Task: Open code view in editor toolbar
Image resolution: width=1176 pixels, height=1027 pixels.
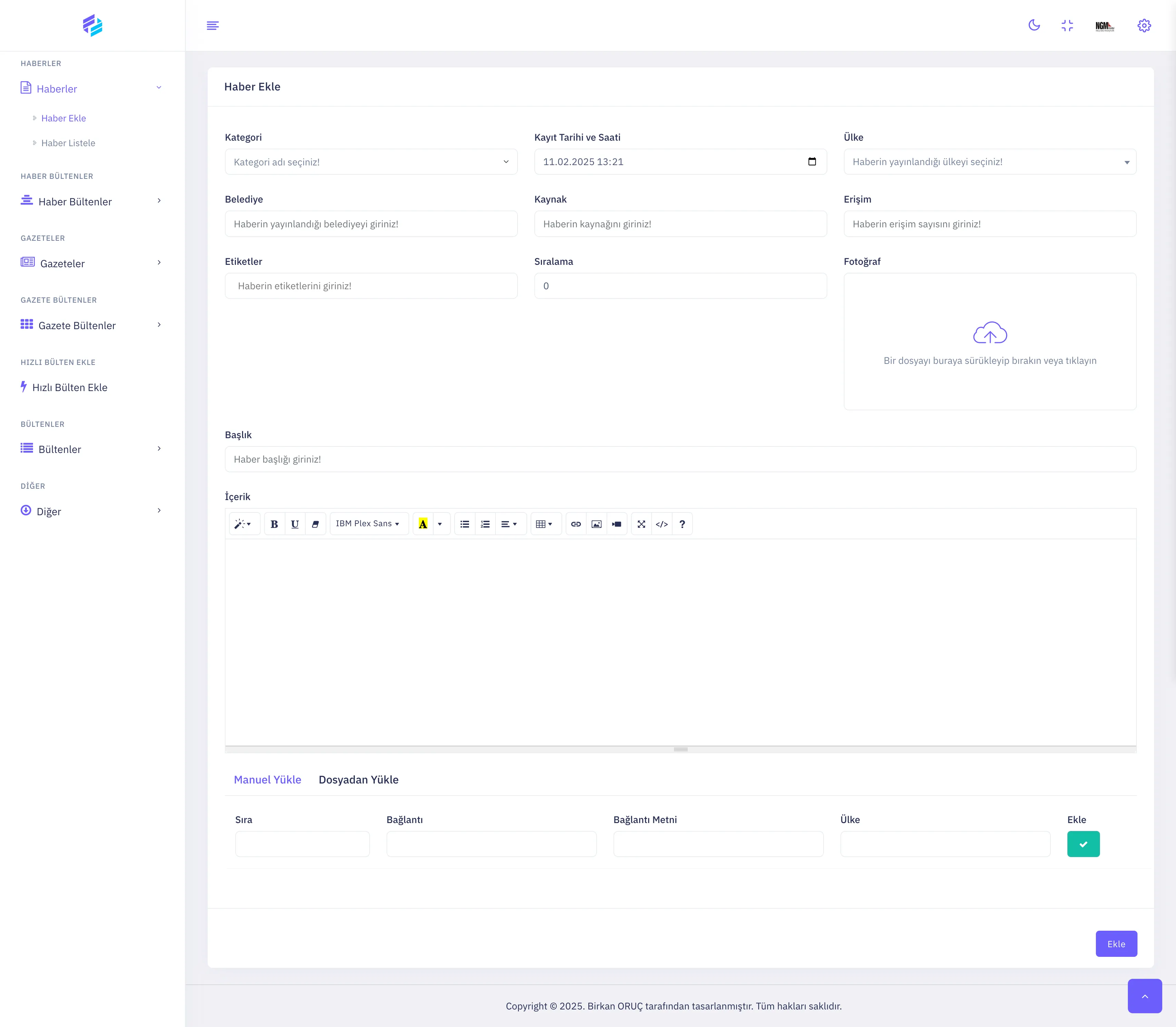Action: click(x=662, y=524)
